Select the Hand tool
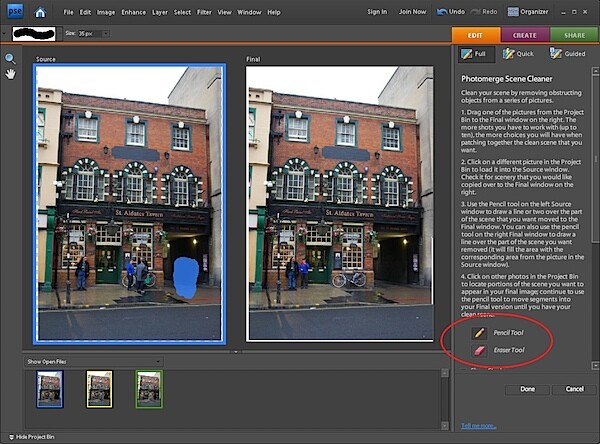 coord(10,74)
